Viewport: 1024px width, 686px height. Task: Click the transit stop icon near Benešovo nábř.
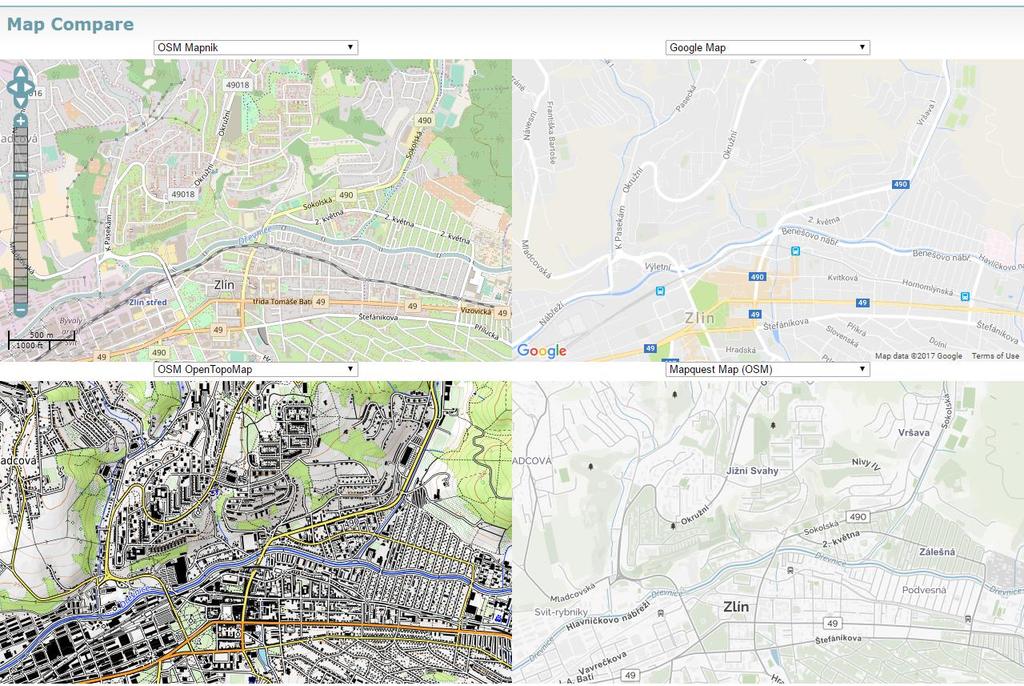coord(795,251)
